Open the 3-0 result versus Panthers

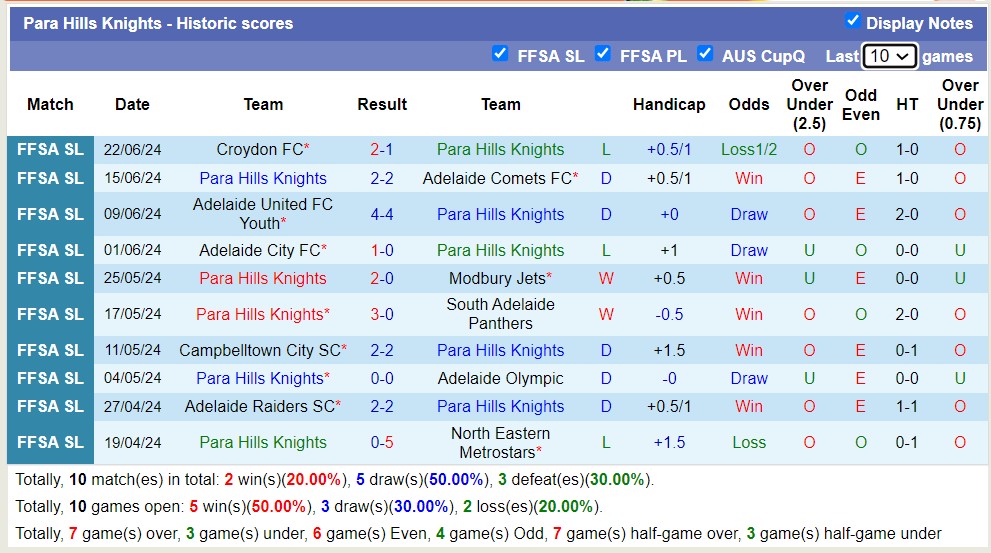[382, 314]
